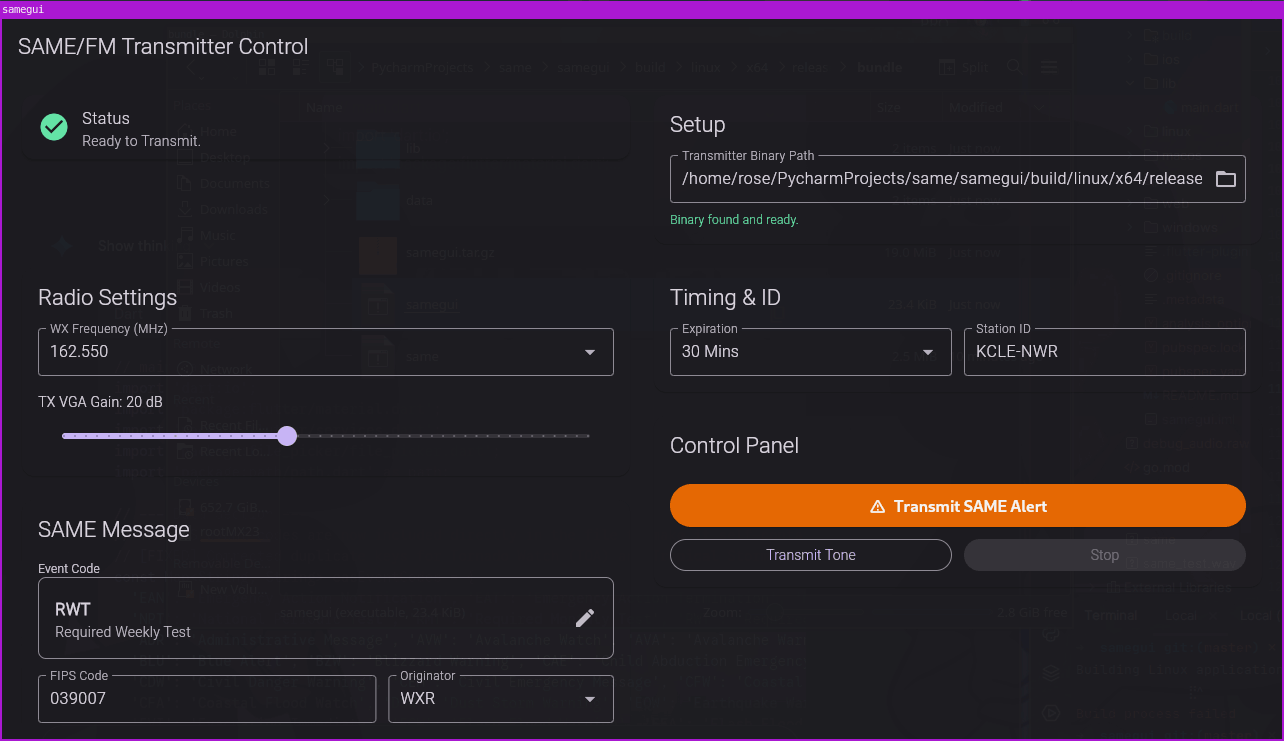Click the TX VGA Gain slider handle
This screenshot has width=1284, height=741.
287,436
